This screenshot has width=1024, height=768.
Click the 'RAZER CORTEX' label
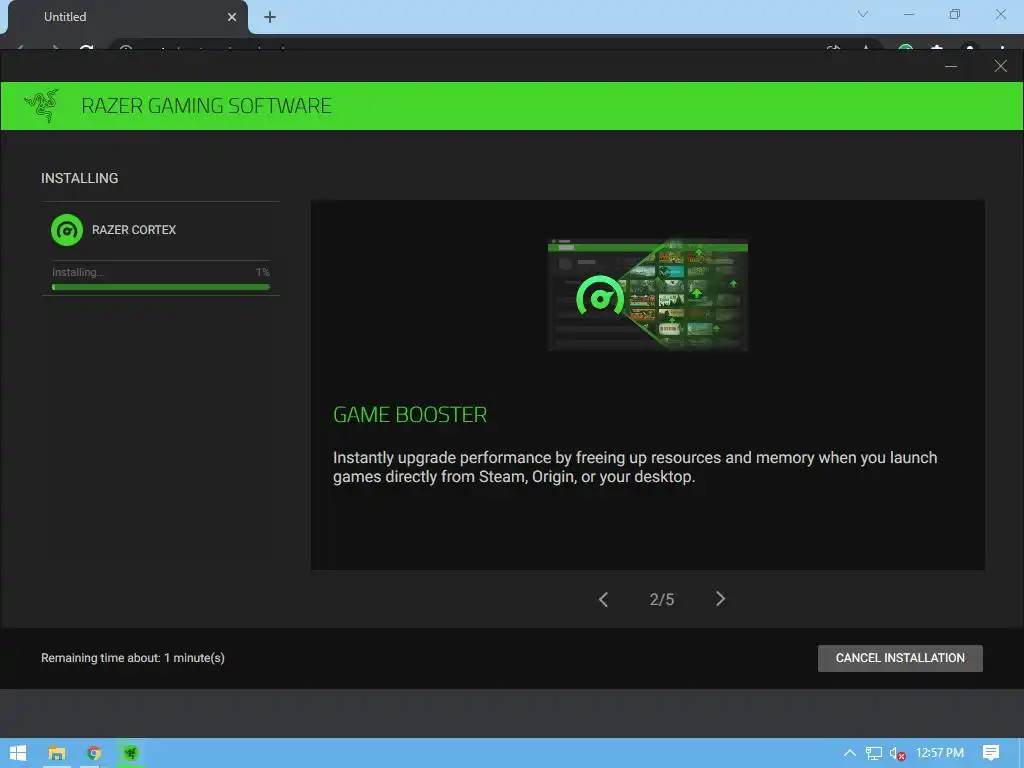[x=134, y=230]
